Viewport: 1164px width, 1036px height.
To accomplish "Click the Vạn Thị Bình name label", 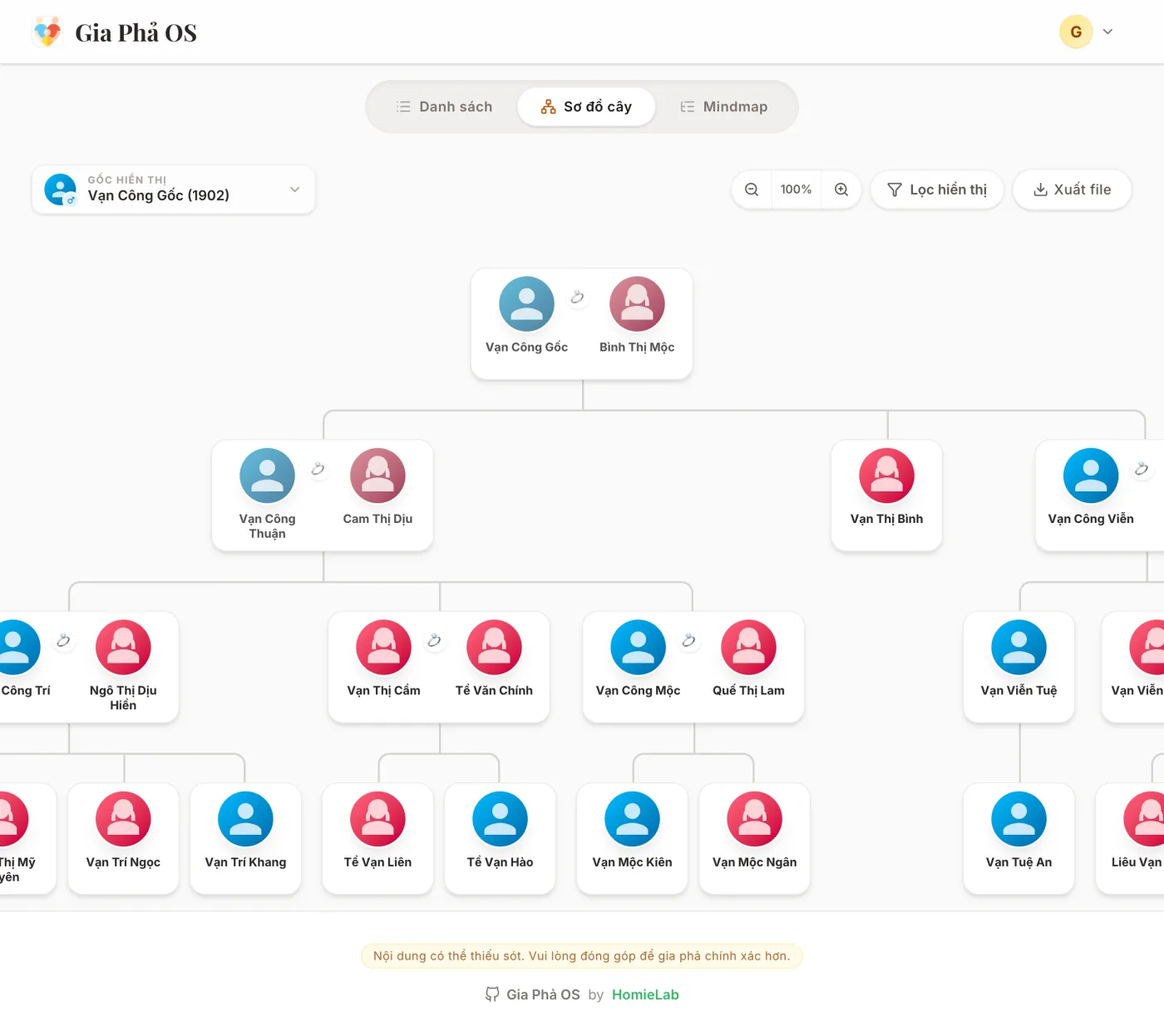I will (x=886, y=519).
